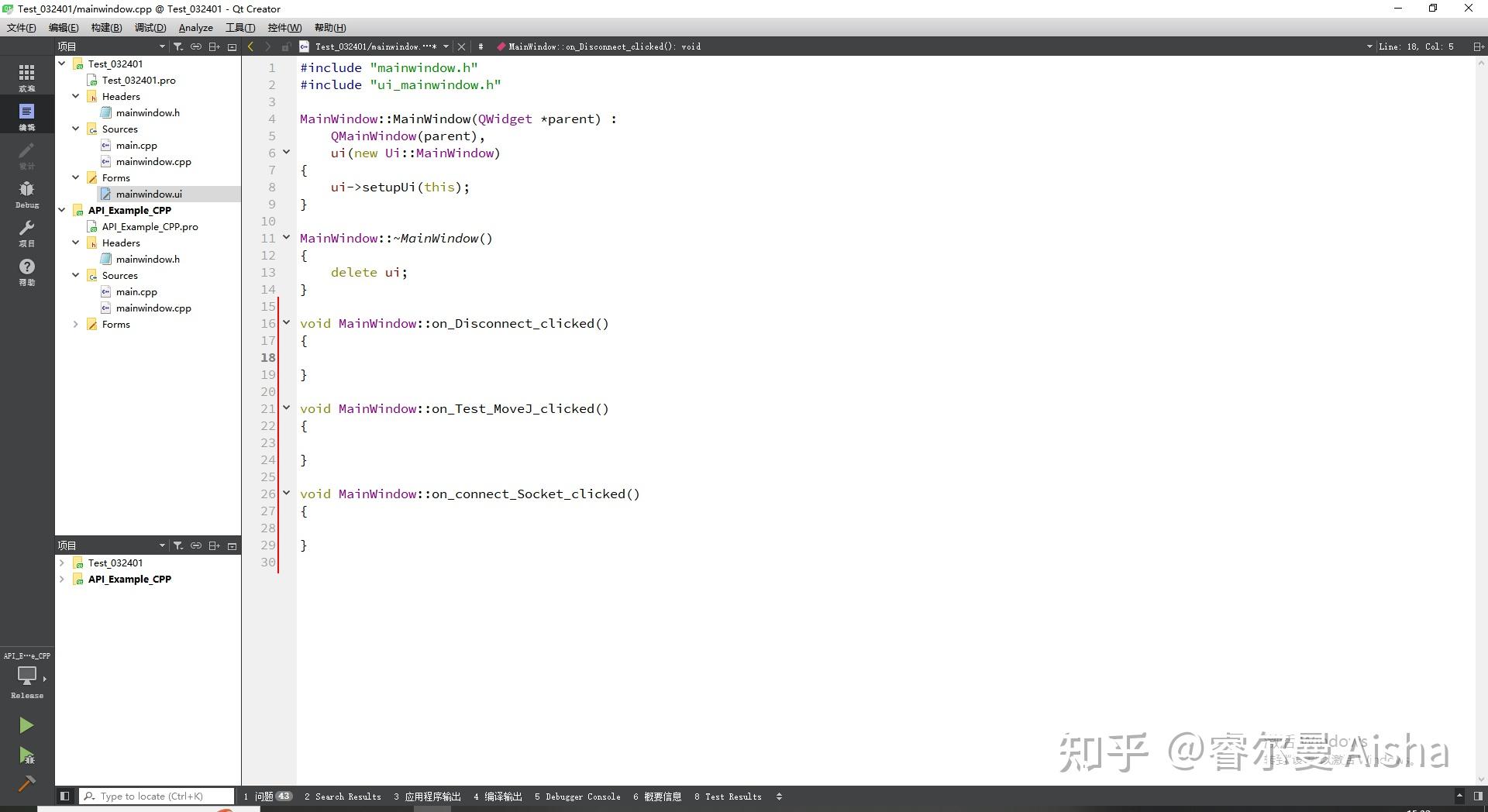
Task: Show the 应用程序输出 pane
Action: click(x=427, y=797)
